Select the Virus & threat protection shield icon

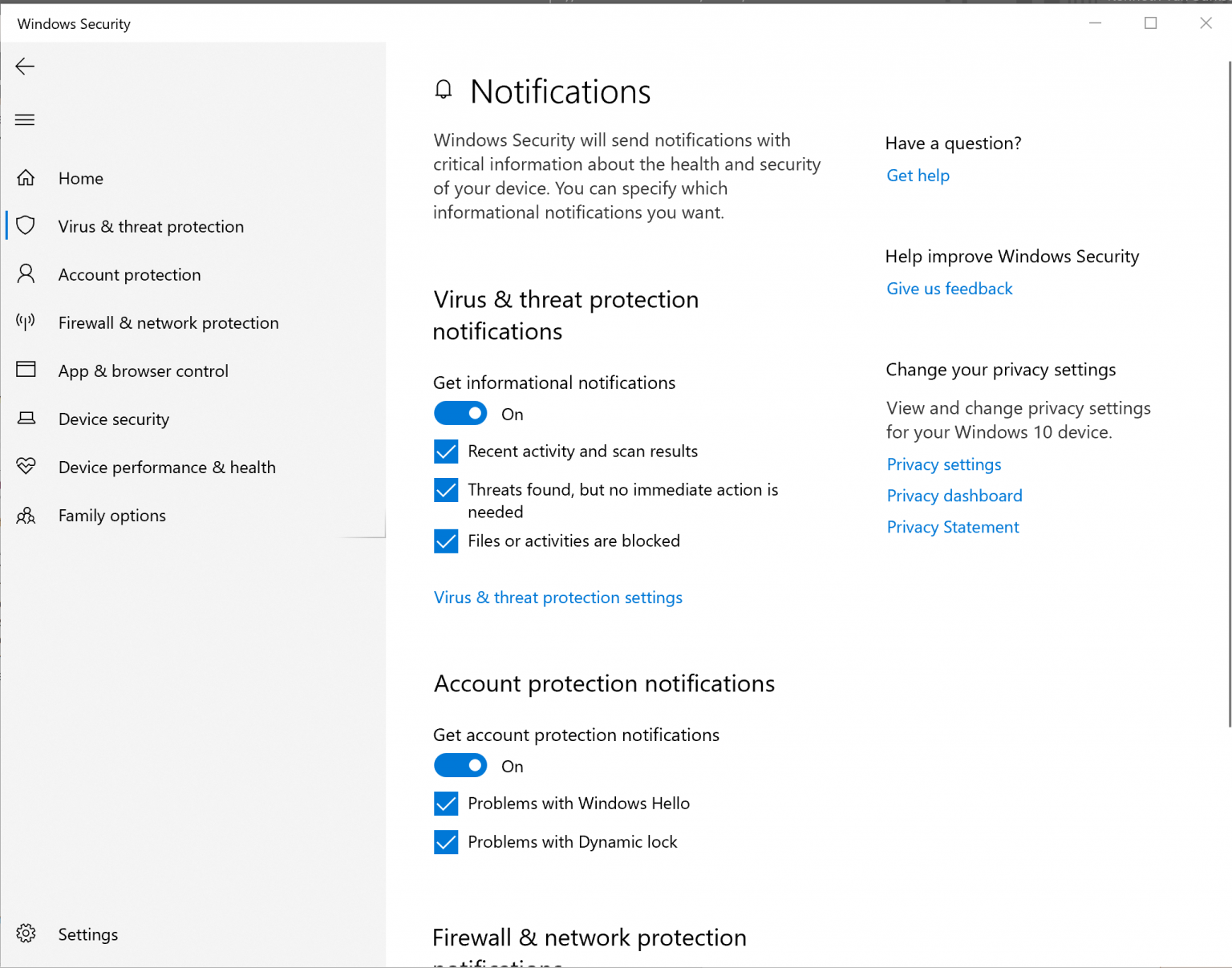(26, 226)
